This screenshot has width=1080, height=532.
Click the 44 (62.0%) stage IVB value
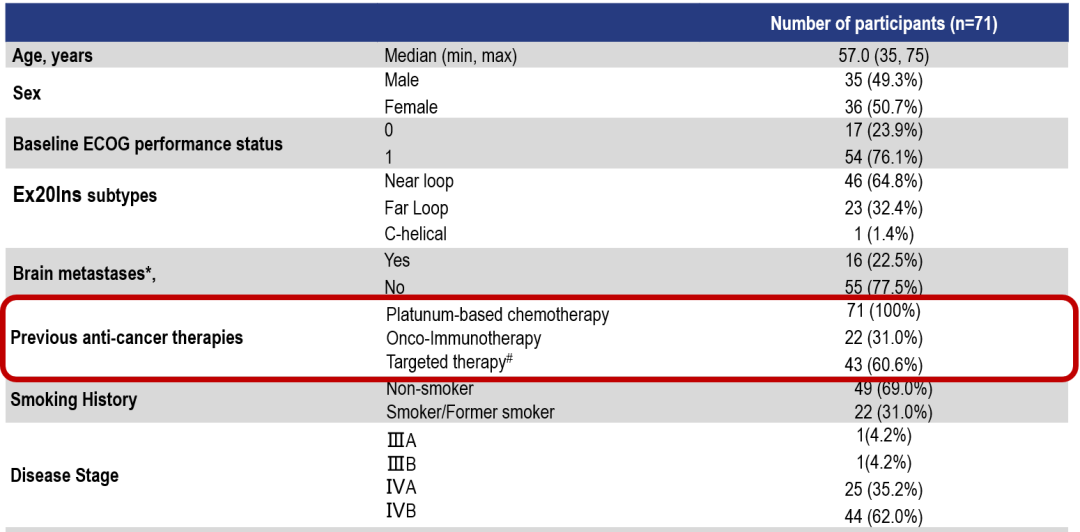[883, 517]
